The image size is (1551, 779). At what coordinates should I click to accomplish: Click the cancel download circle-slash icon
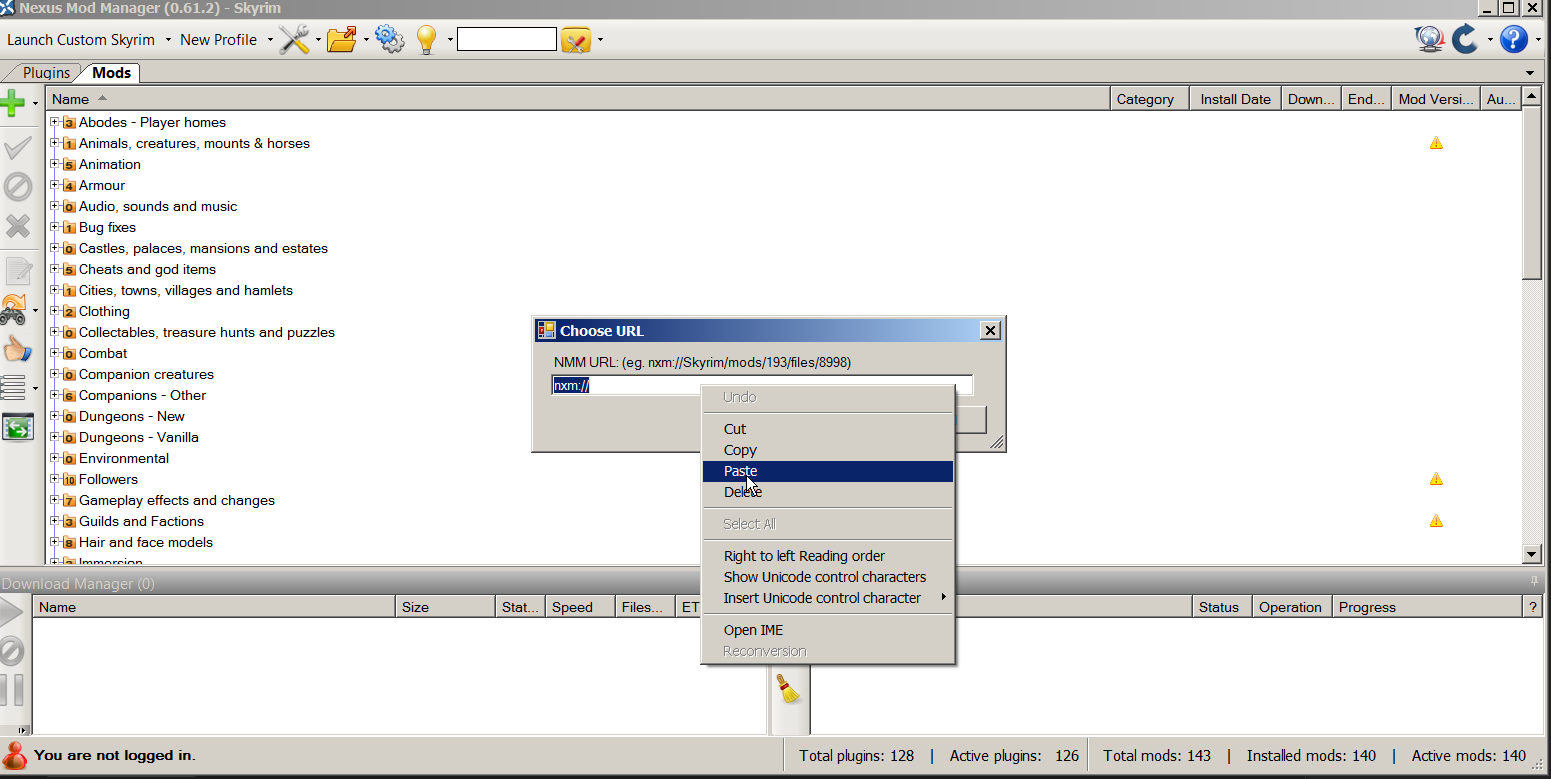[11, 652]
